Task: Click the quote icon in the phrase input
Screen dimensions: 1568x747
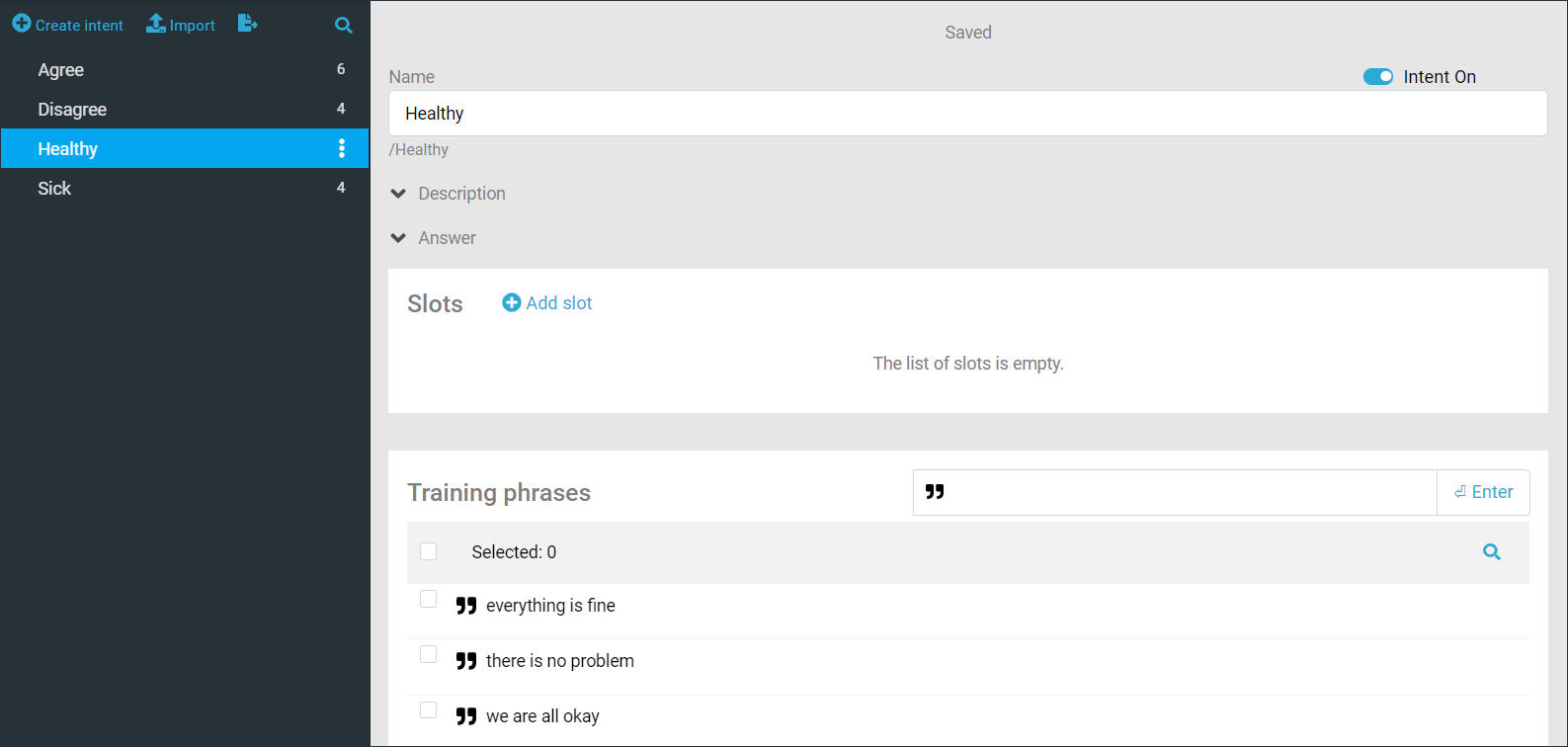Action: click(935, 491)
